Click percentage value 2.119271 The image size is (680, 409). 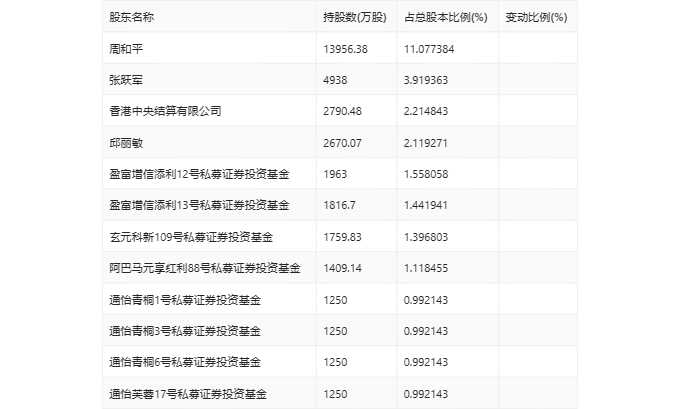click(426, 143)
